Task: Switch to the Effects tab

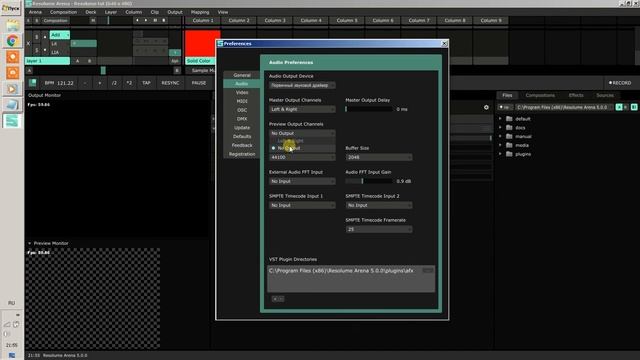Action: coord(576,95)
